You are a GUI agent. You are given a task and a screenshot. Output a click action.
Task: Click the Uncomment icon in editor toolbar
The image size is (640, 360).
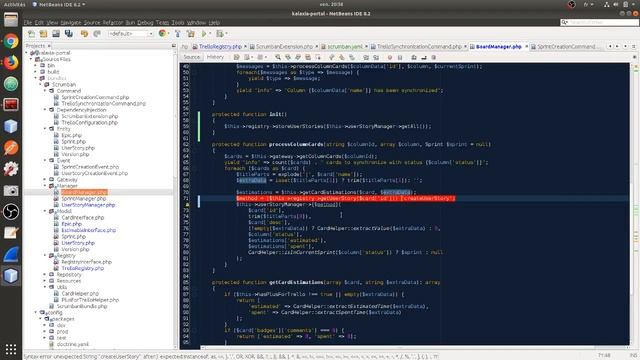424,58
